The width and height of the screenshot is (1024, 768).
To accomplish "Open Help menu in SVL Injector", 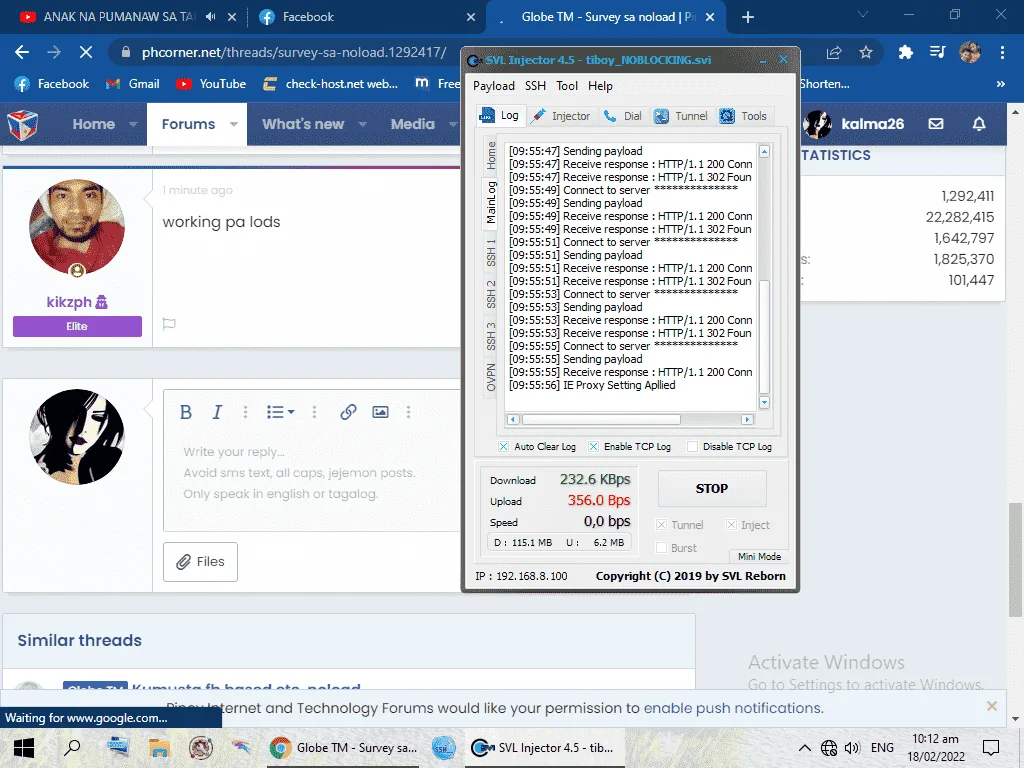I will click(600, 86).
